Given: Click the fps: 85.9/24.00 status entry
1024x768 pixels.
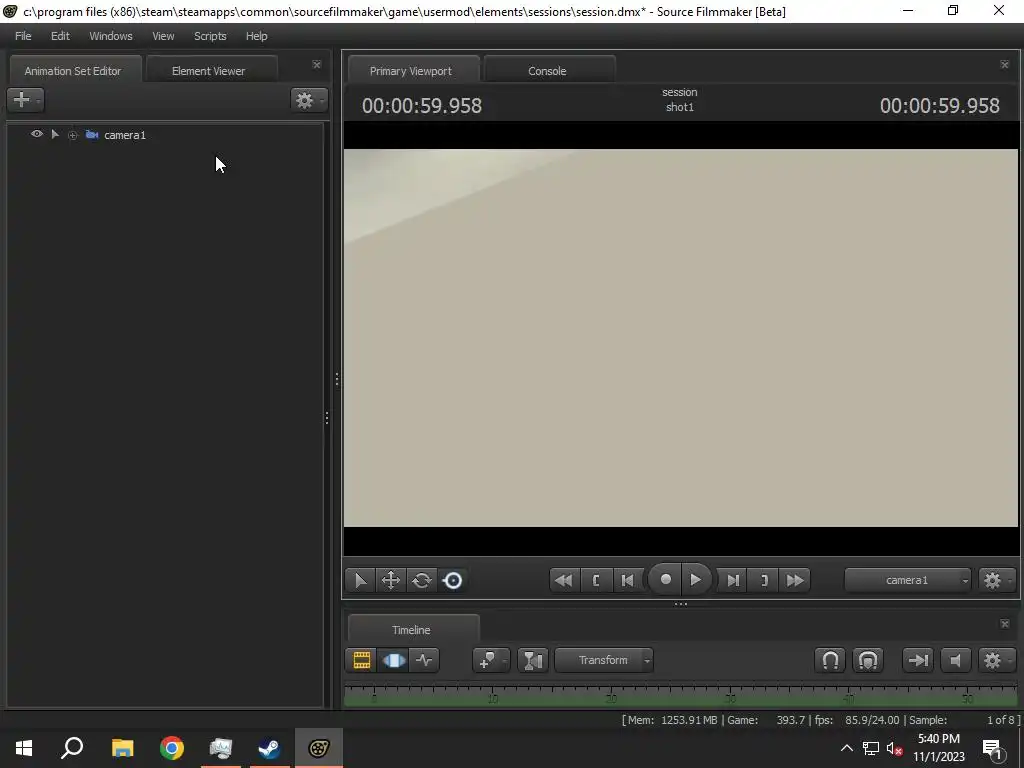Looking at the screenshot, I should point(857,720).
